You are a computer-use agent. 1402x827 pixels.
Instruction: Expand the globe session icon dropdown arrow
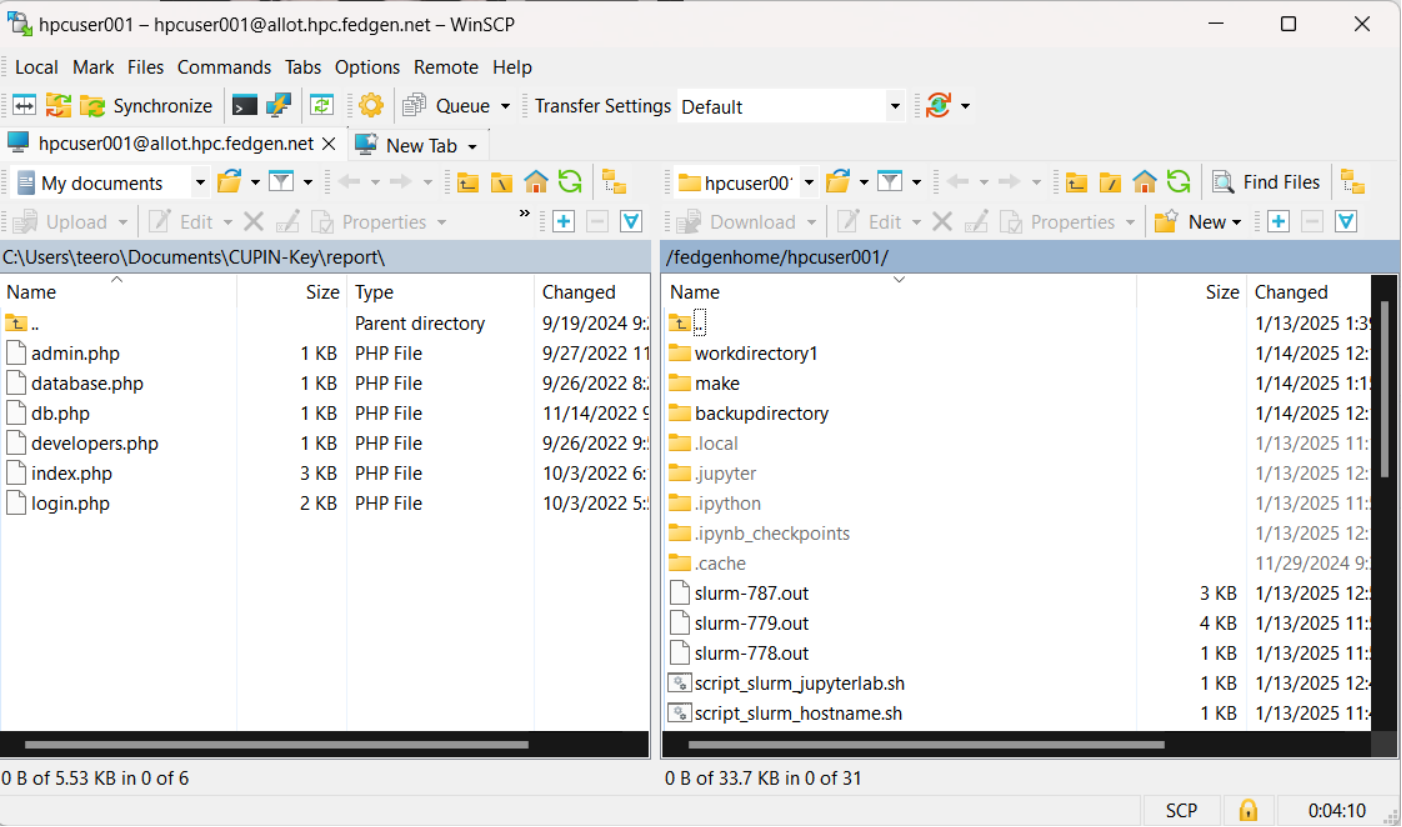(x=965, y=106)
